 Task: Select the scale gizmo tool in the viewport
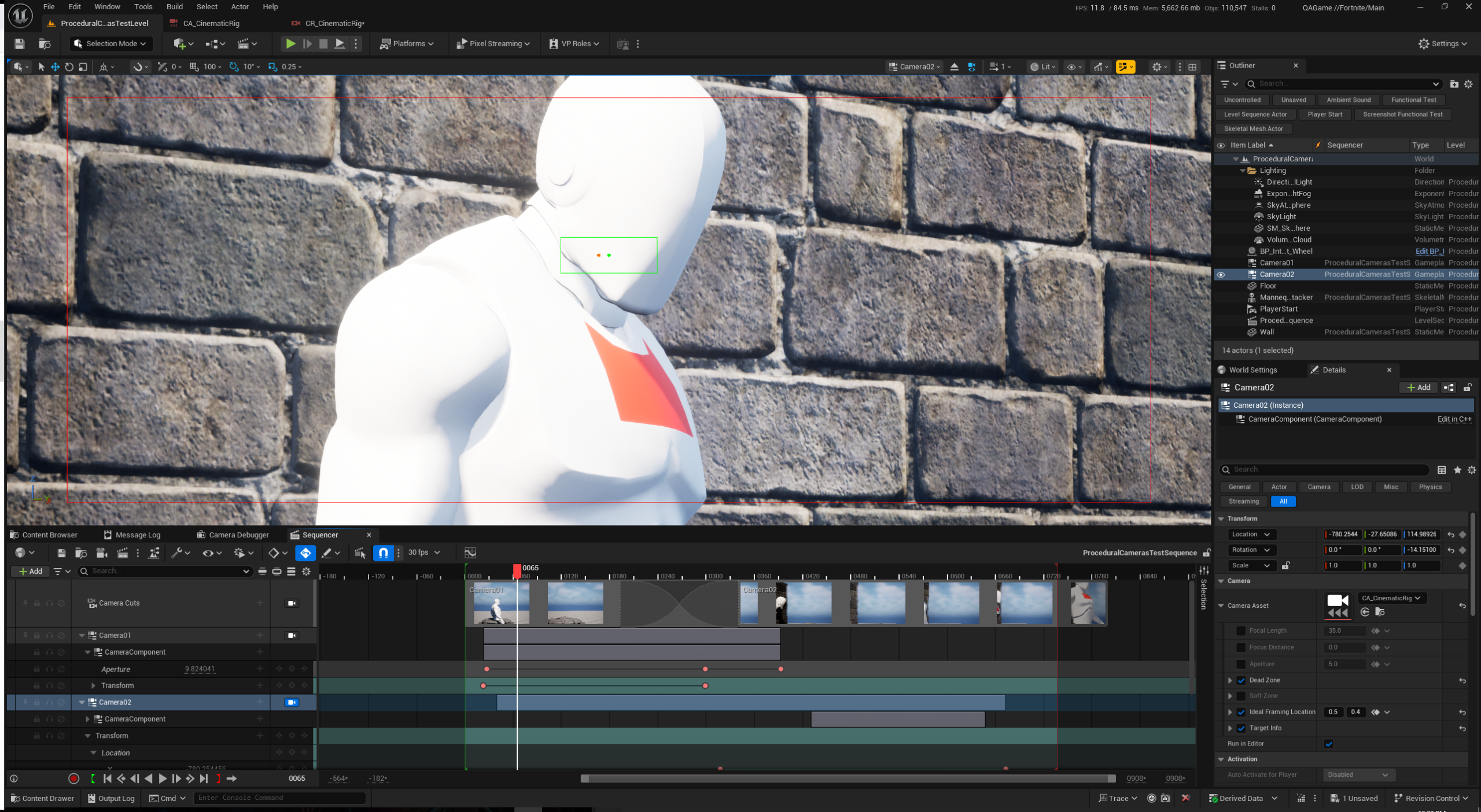point(83,67)
